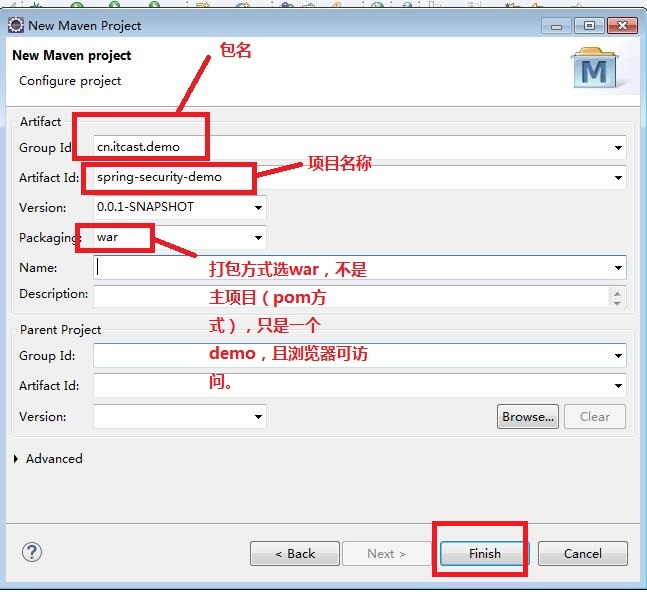Viewport: 647px width, 598px height.
Task: Click the Description scroll down arrow
Action: click(617, 303)
